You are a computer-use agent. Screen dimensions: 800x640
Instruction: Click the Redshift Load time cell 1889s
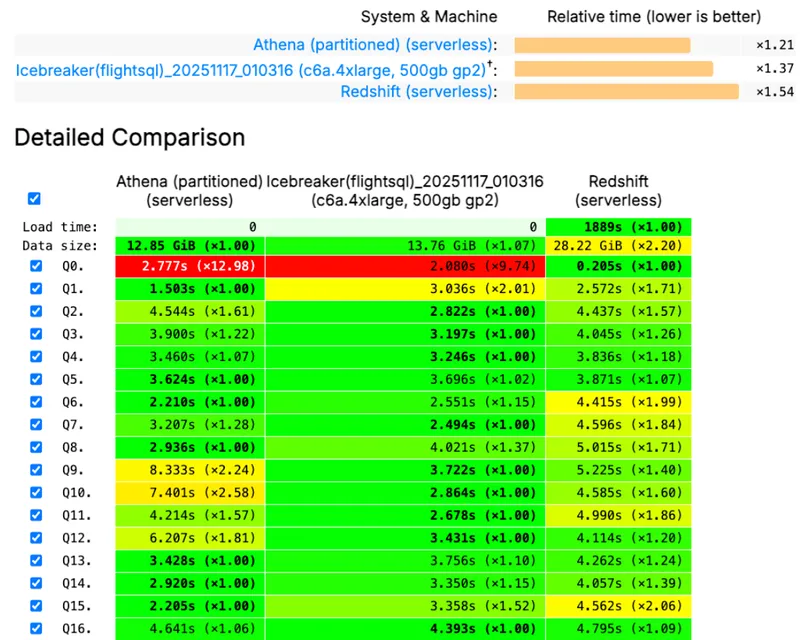pos(618,227)
